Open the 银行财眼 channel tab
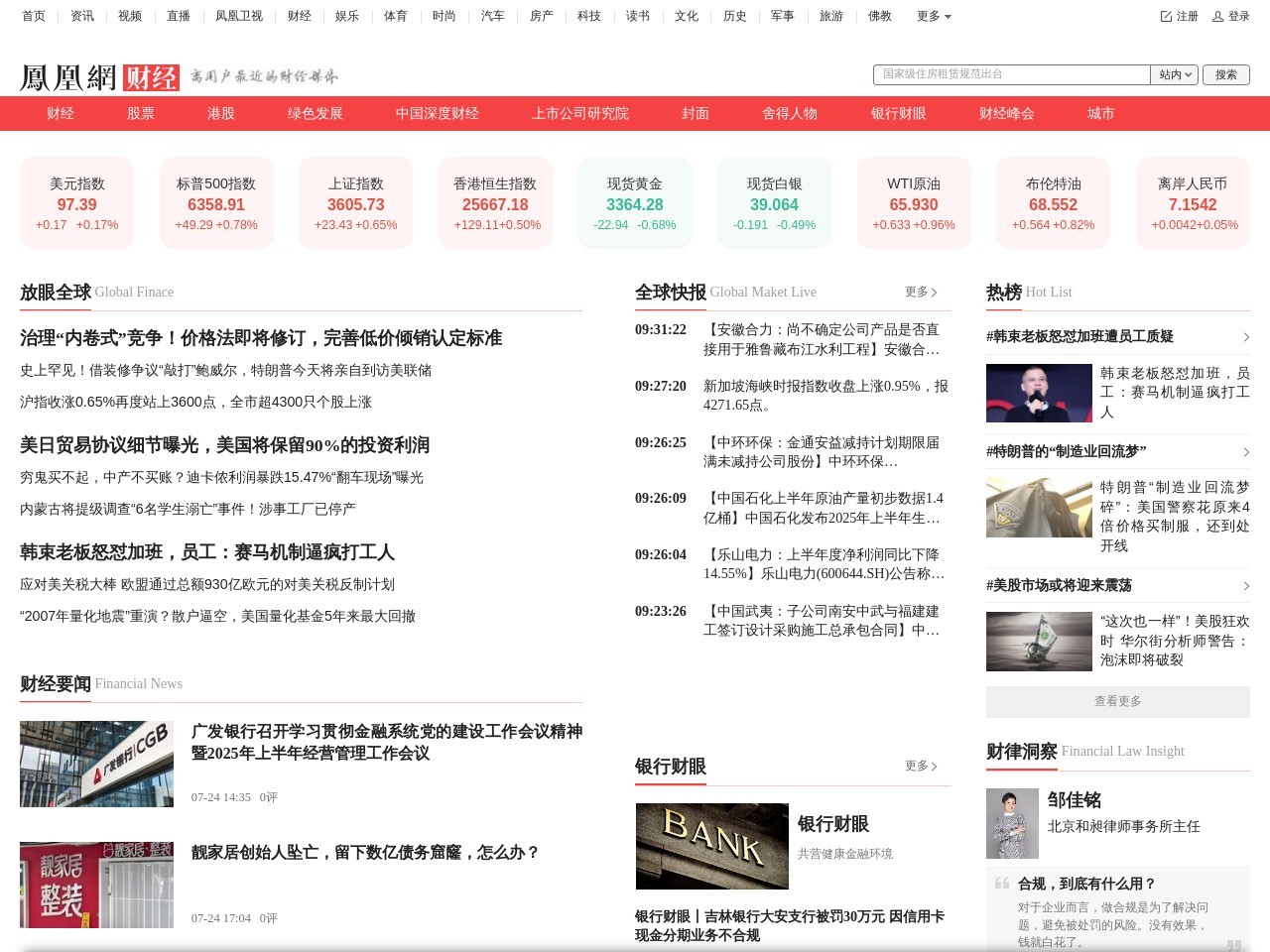This screenshot has height=952, width=1270. click(897, 113)
